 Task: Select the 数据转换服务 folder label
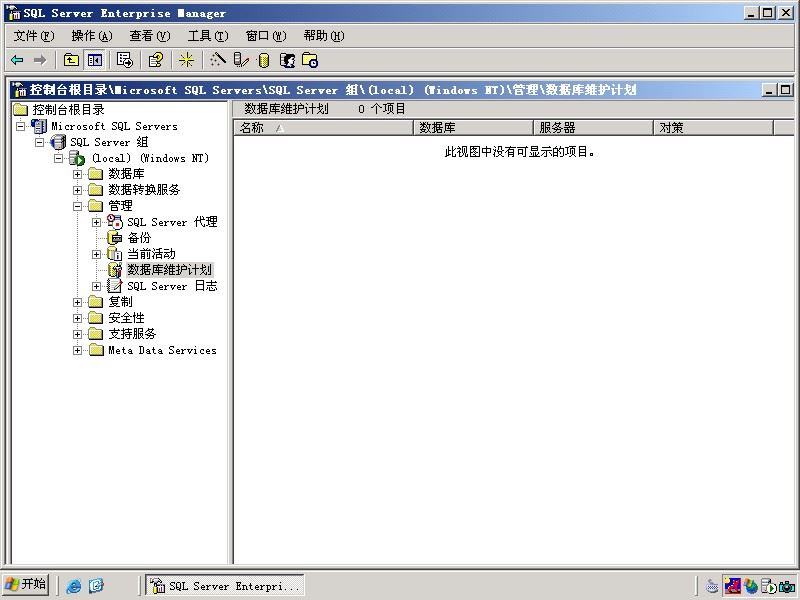click(x=144, y=190)
